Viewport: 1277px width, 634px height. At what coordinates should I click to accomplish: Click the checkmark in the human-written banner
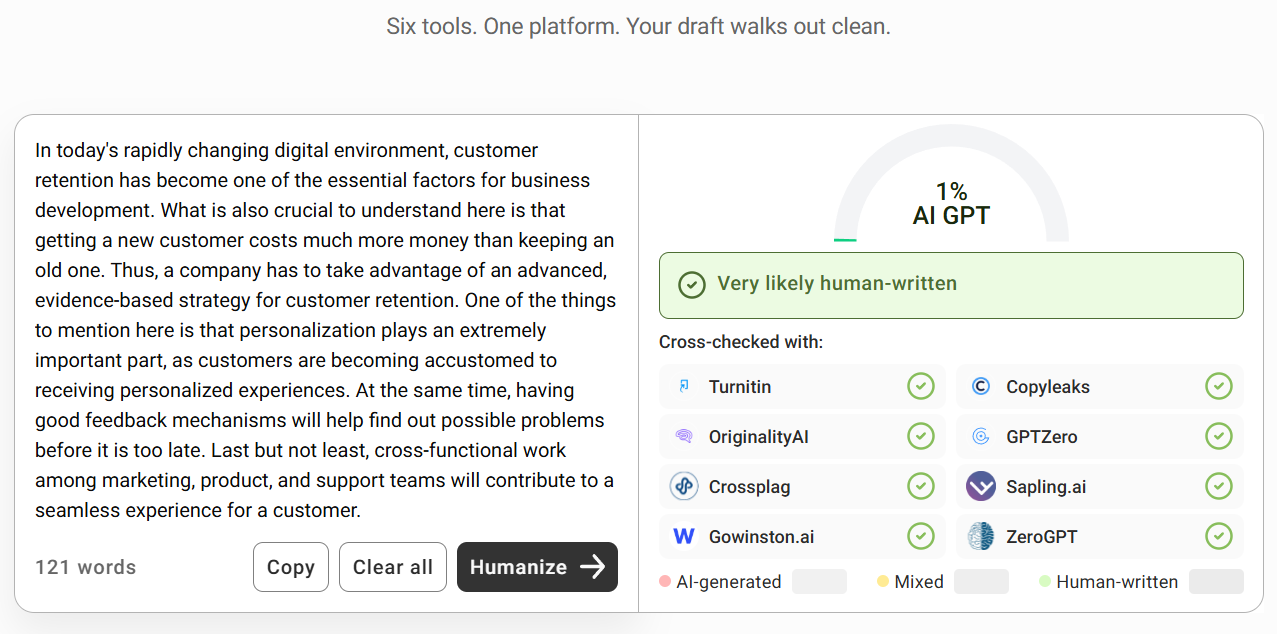click(x=691, y=285)
